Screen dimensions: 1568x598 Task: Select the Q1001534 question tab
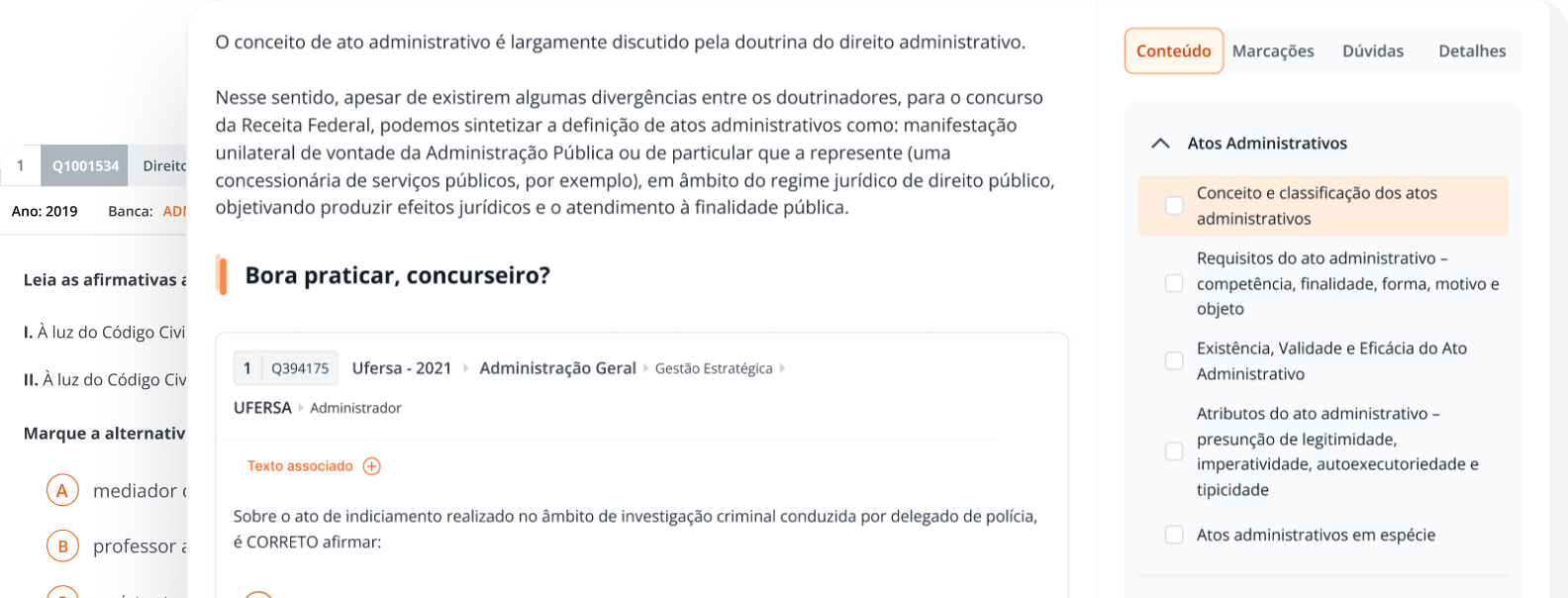[x=85, y=166]
